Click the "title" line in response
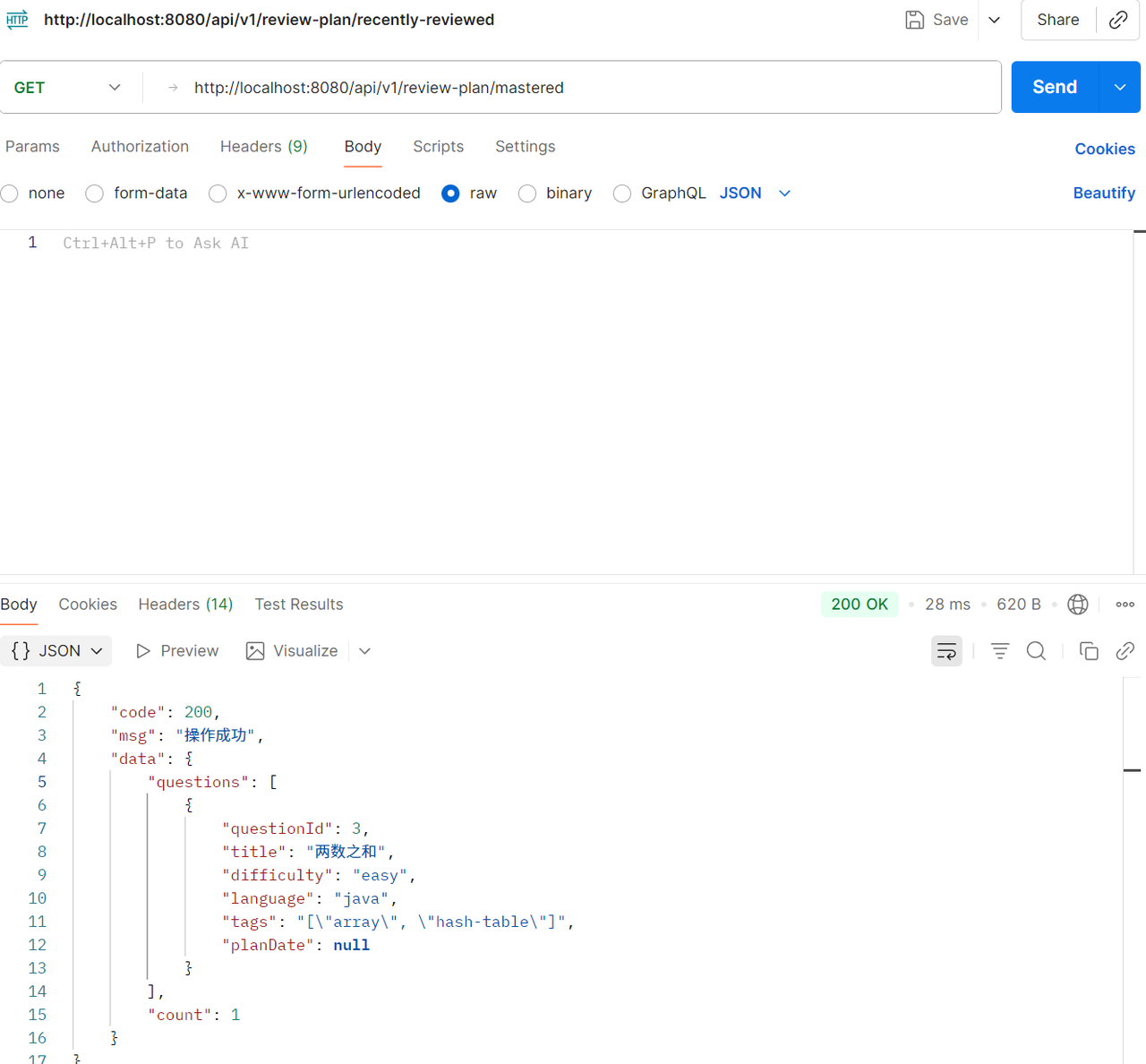The width and height of the screenshot is (1146, 1064). (x=308, y=852)
